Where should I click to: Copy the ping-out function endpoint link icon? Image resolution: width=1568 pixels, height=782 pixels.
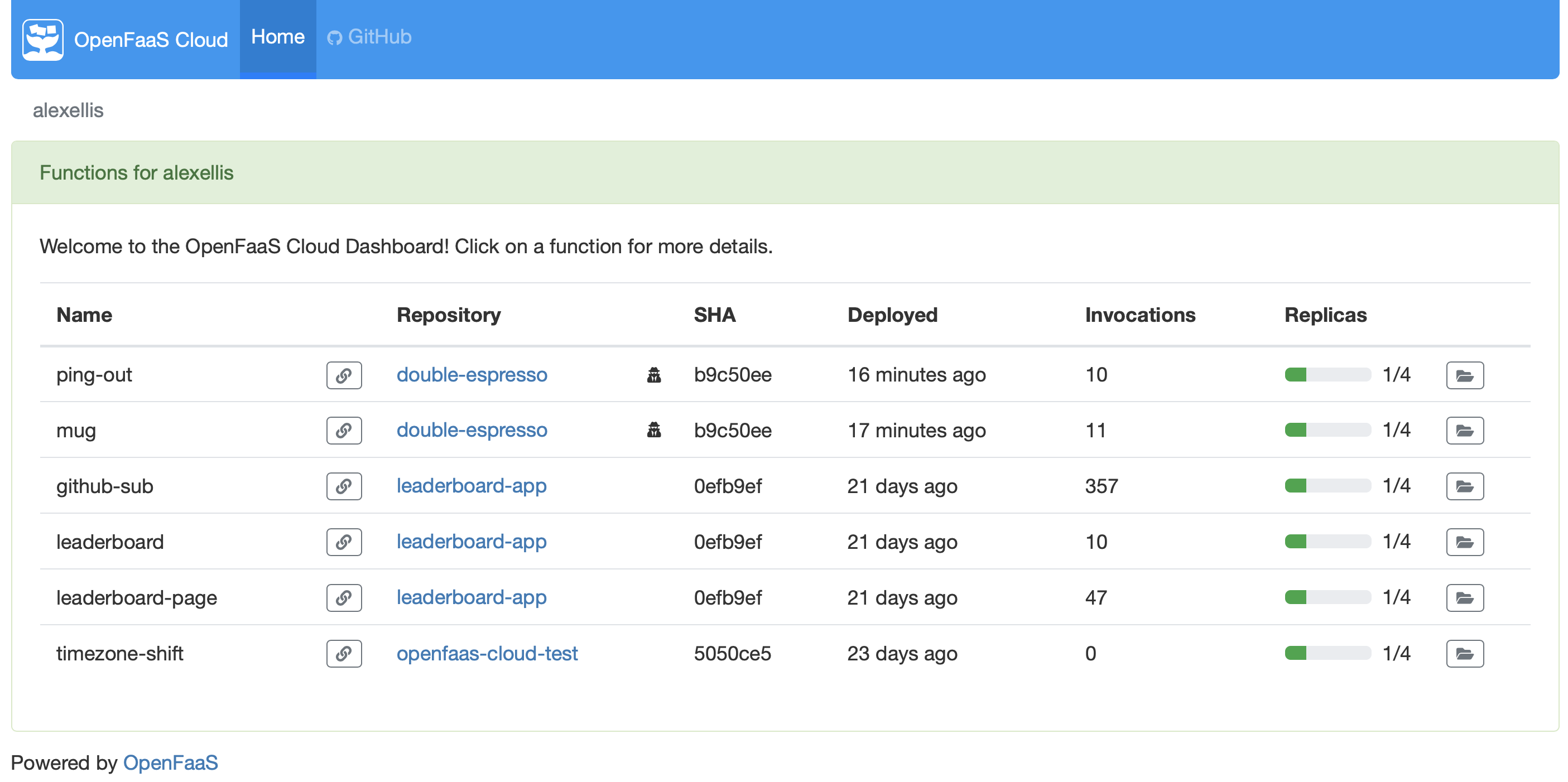coord(344,375)
